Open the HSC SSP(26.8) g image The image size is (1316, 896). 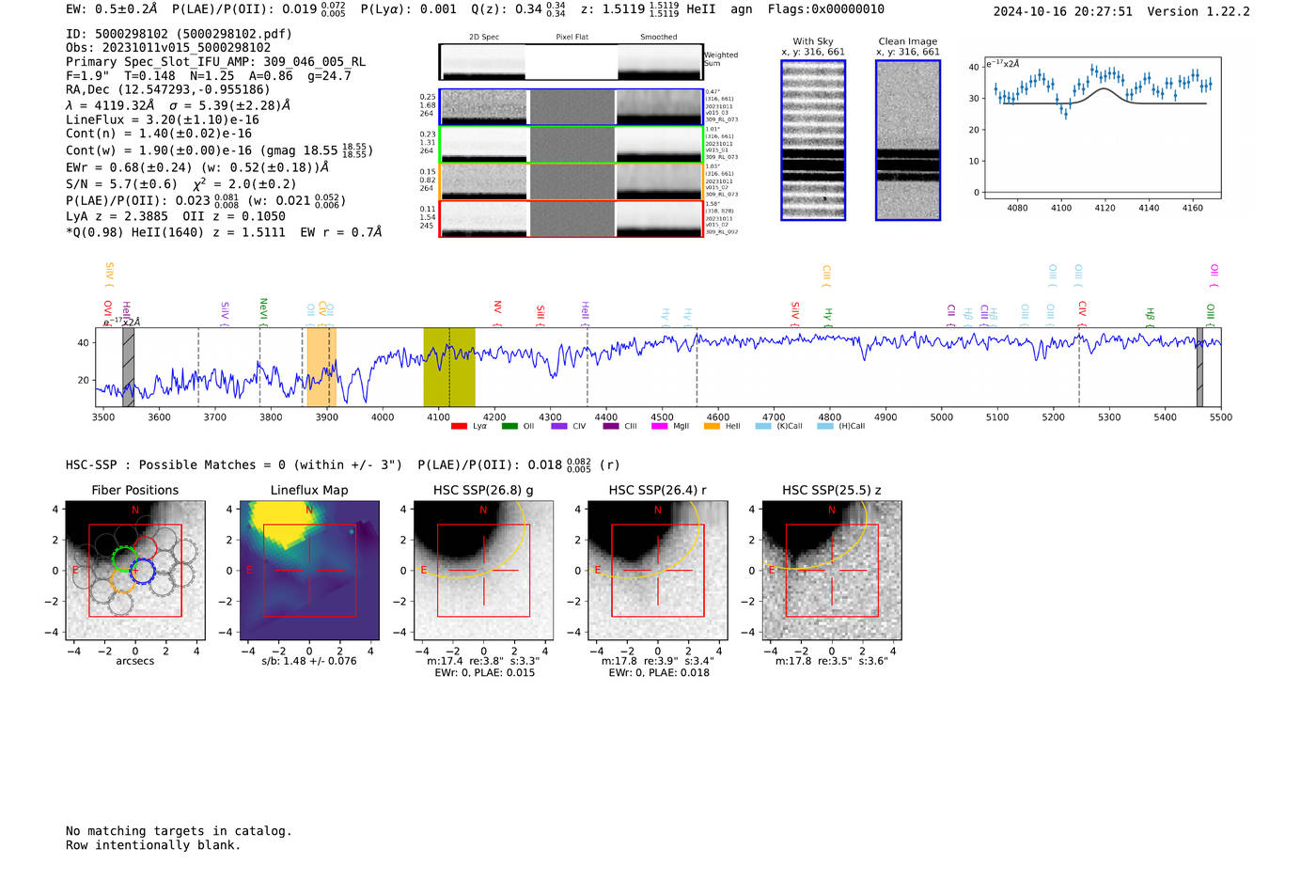click(x=483, y=571)
